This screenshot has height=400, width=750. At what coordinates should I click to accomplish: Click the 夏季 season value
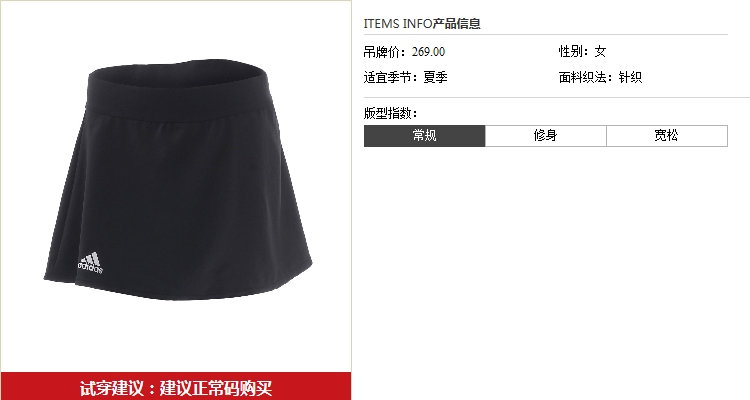435,77
